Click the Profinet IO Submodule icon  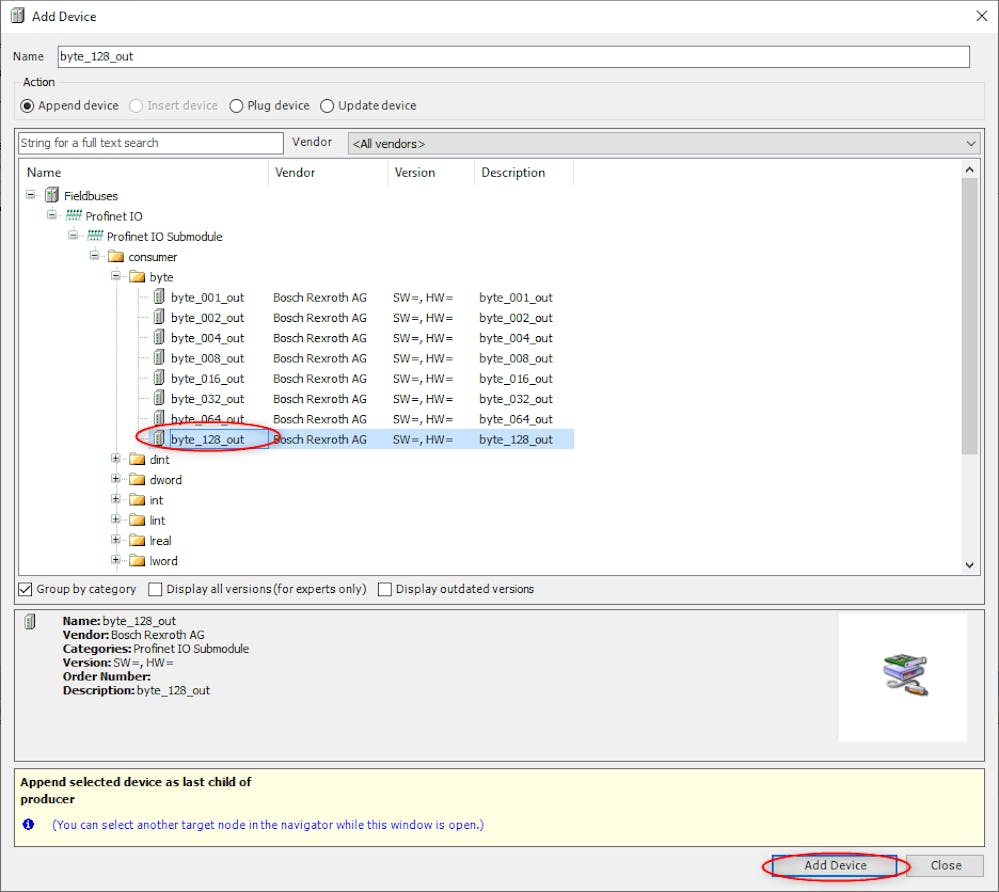pyautogui.click(x=95, y=236)
